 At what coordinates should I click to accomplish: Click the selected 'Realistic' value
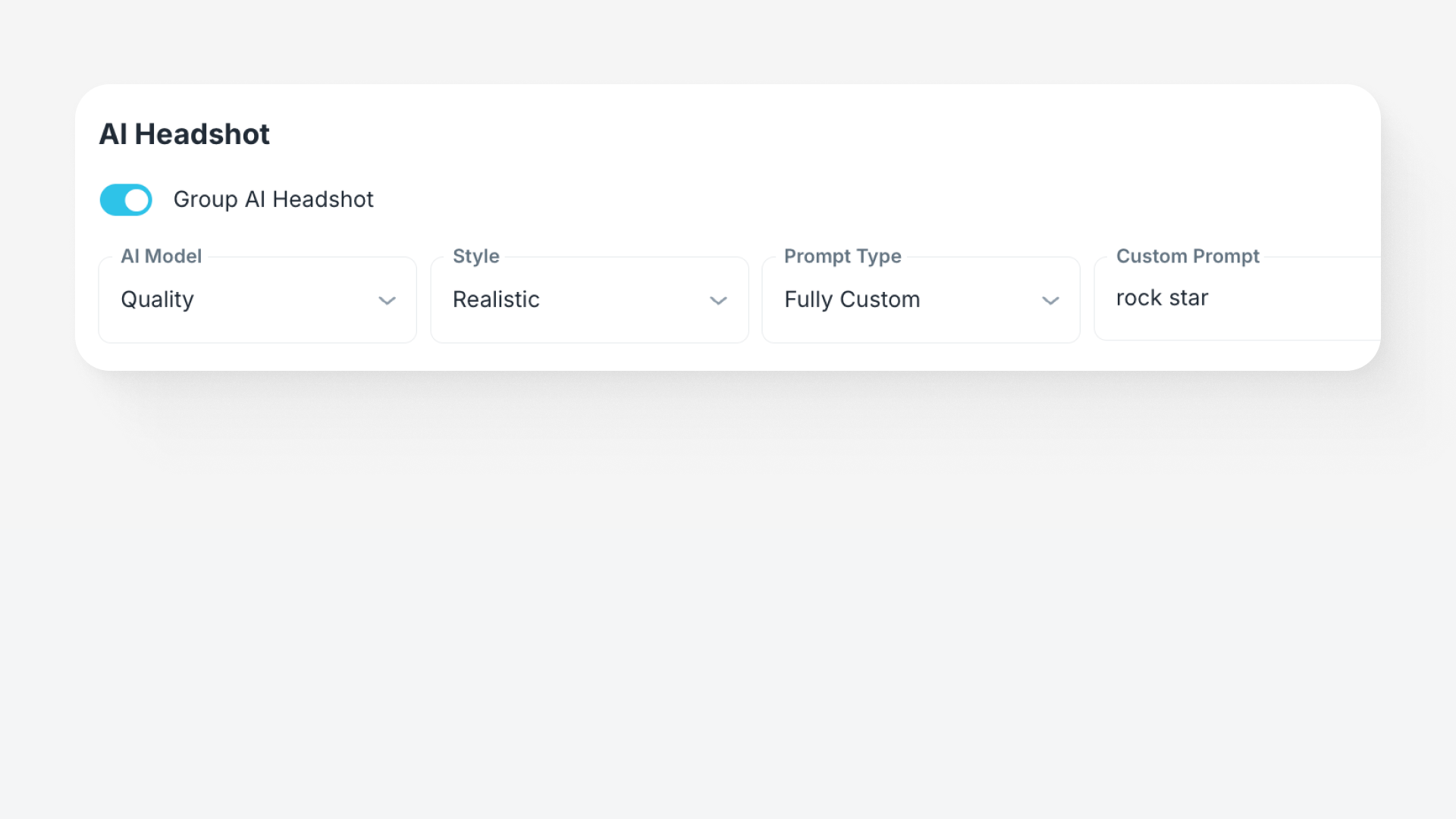pos(496,300)
